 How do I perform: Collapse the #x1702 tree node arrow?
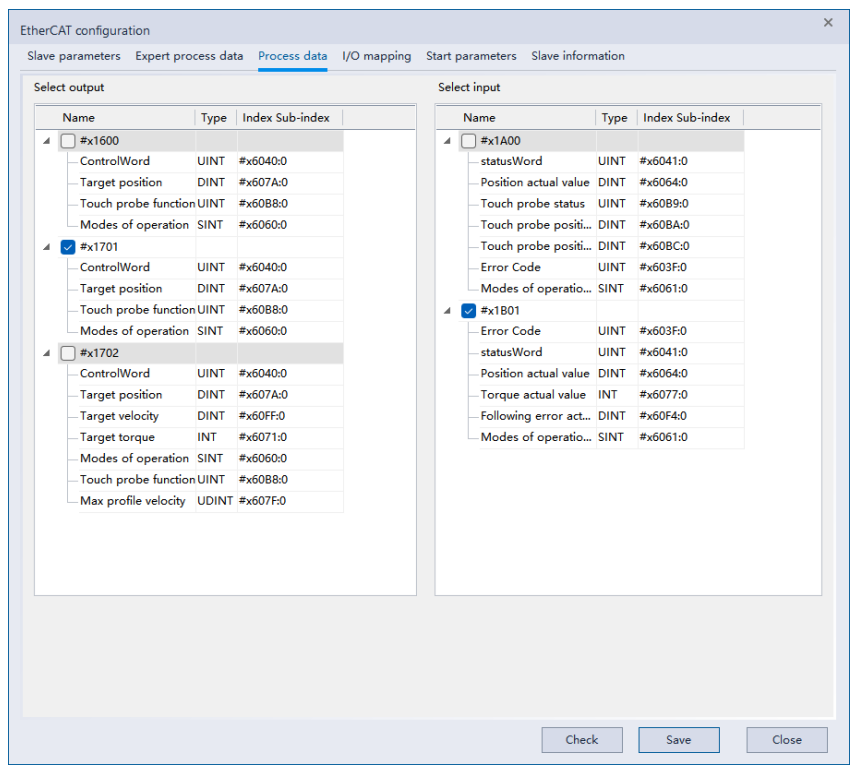(x=47, y=353)
